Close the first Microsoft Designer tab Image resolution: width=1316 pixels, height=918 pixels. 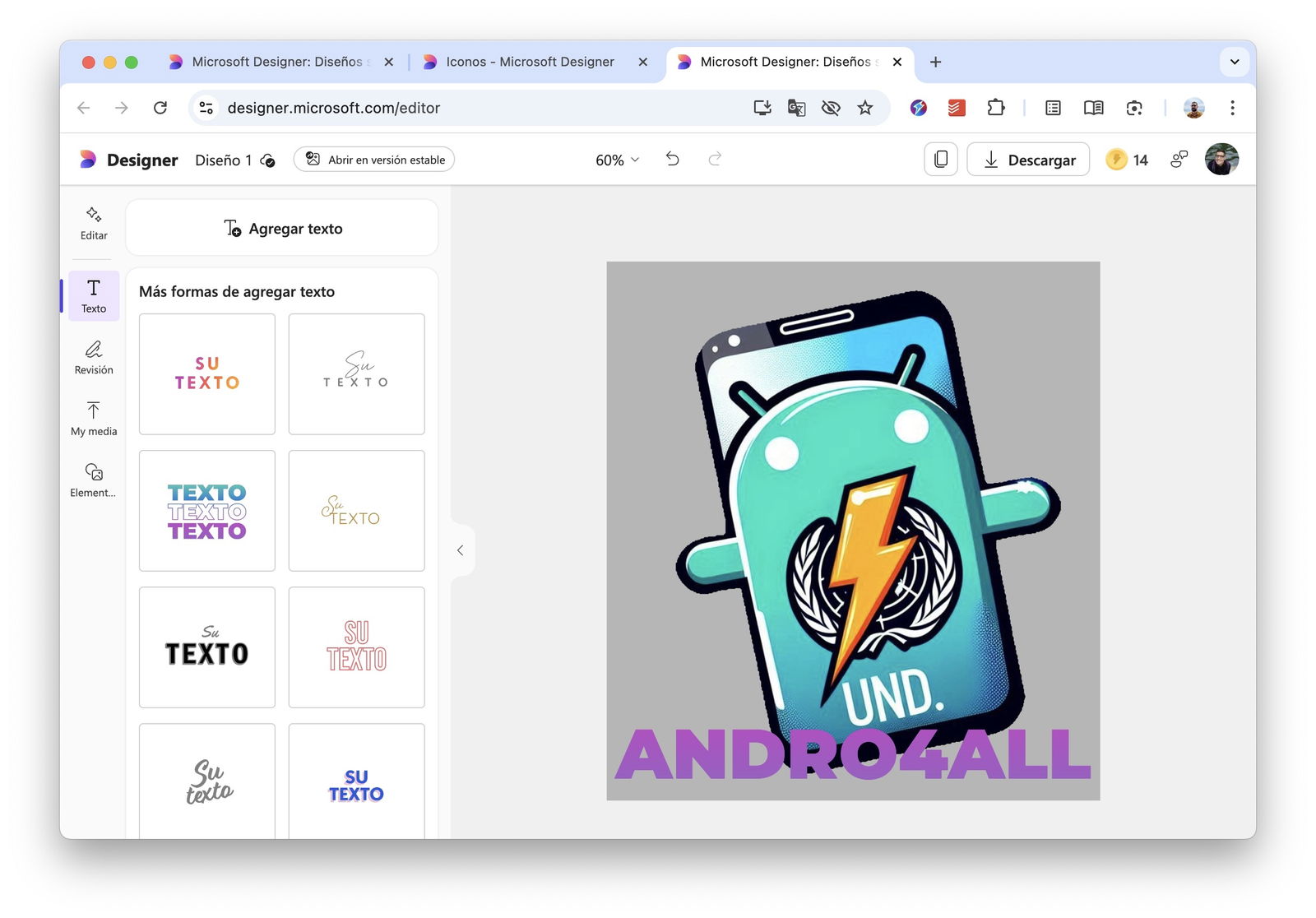click(x=389, y=62)
